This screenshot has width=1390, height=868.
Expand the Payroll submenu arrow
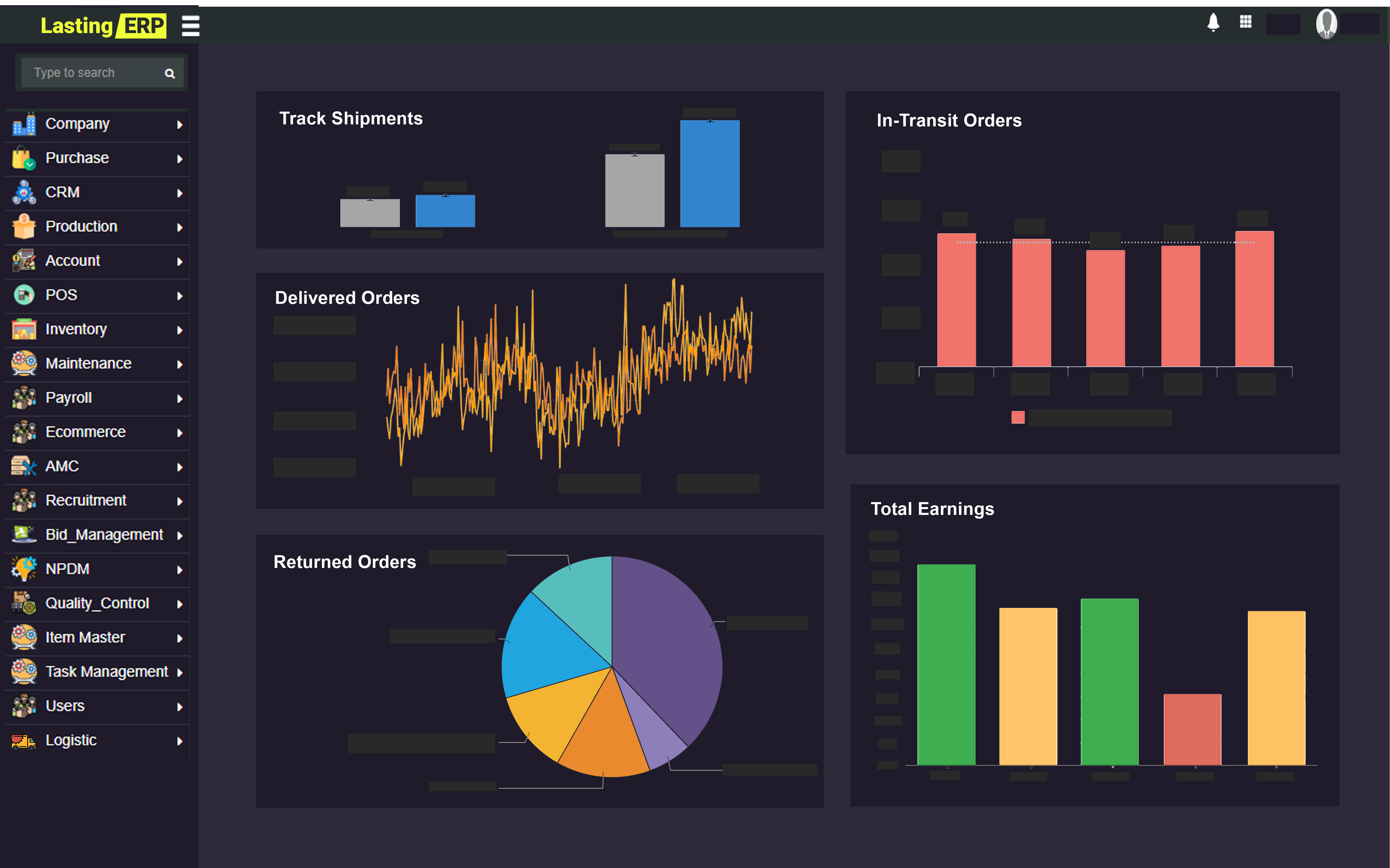click(x=180, y=399)
